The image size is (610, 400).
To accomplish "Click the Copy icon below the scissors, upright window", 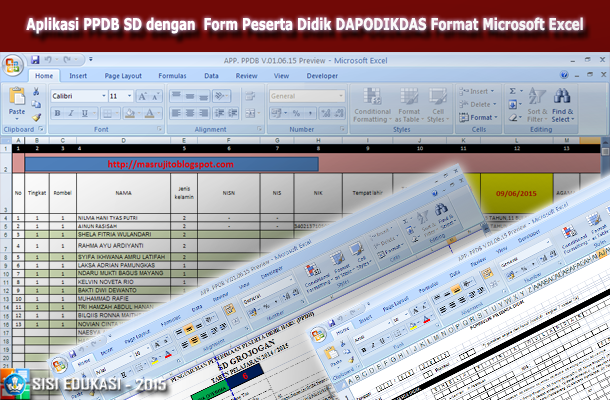I will 36,104.
